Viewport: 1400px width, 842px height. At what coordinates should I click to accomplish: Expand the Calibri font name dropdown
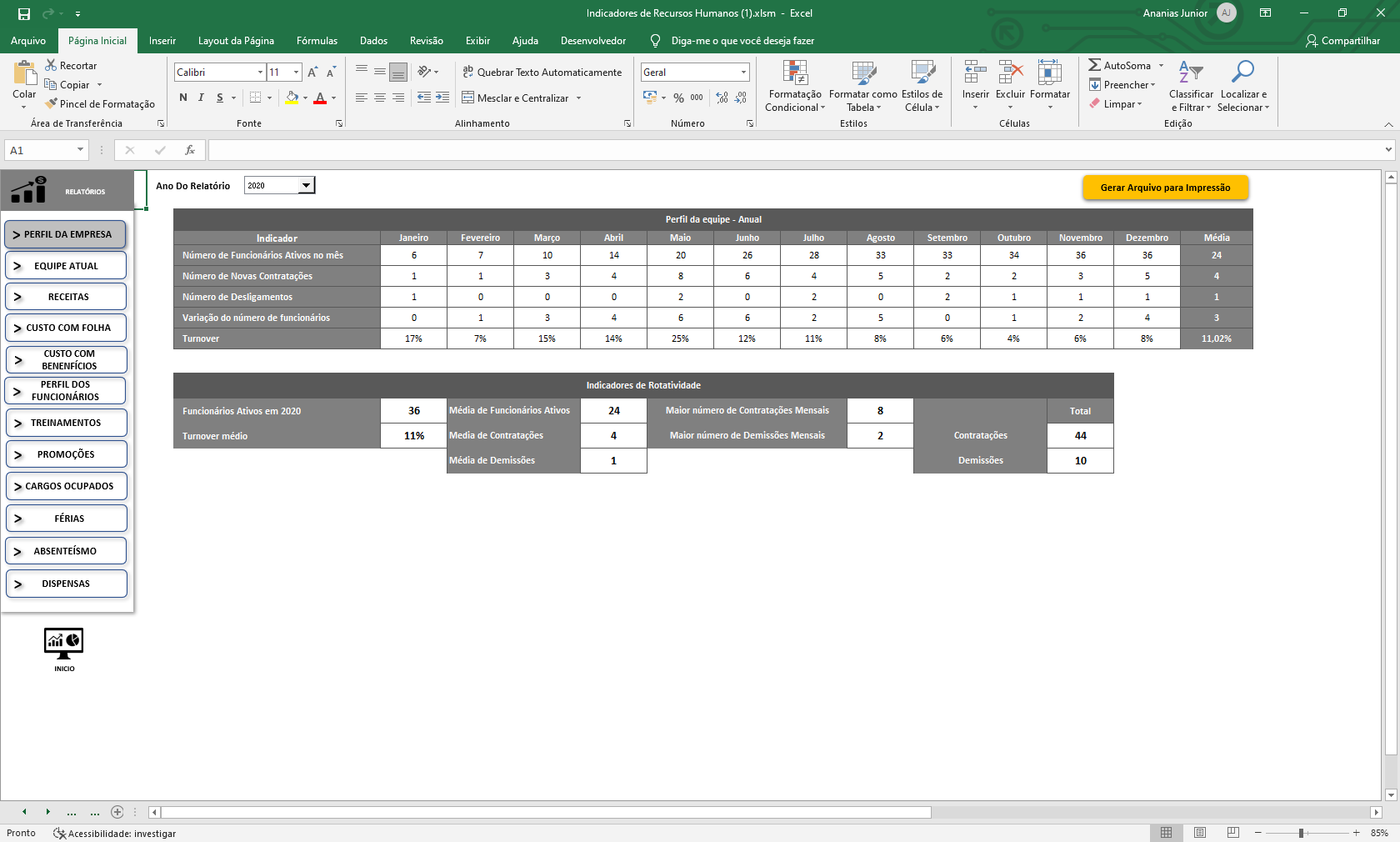click(260, 73)
